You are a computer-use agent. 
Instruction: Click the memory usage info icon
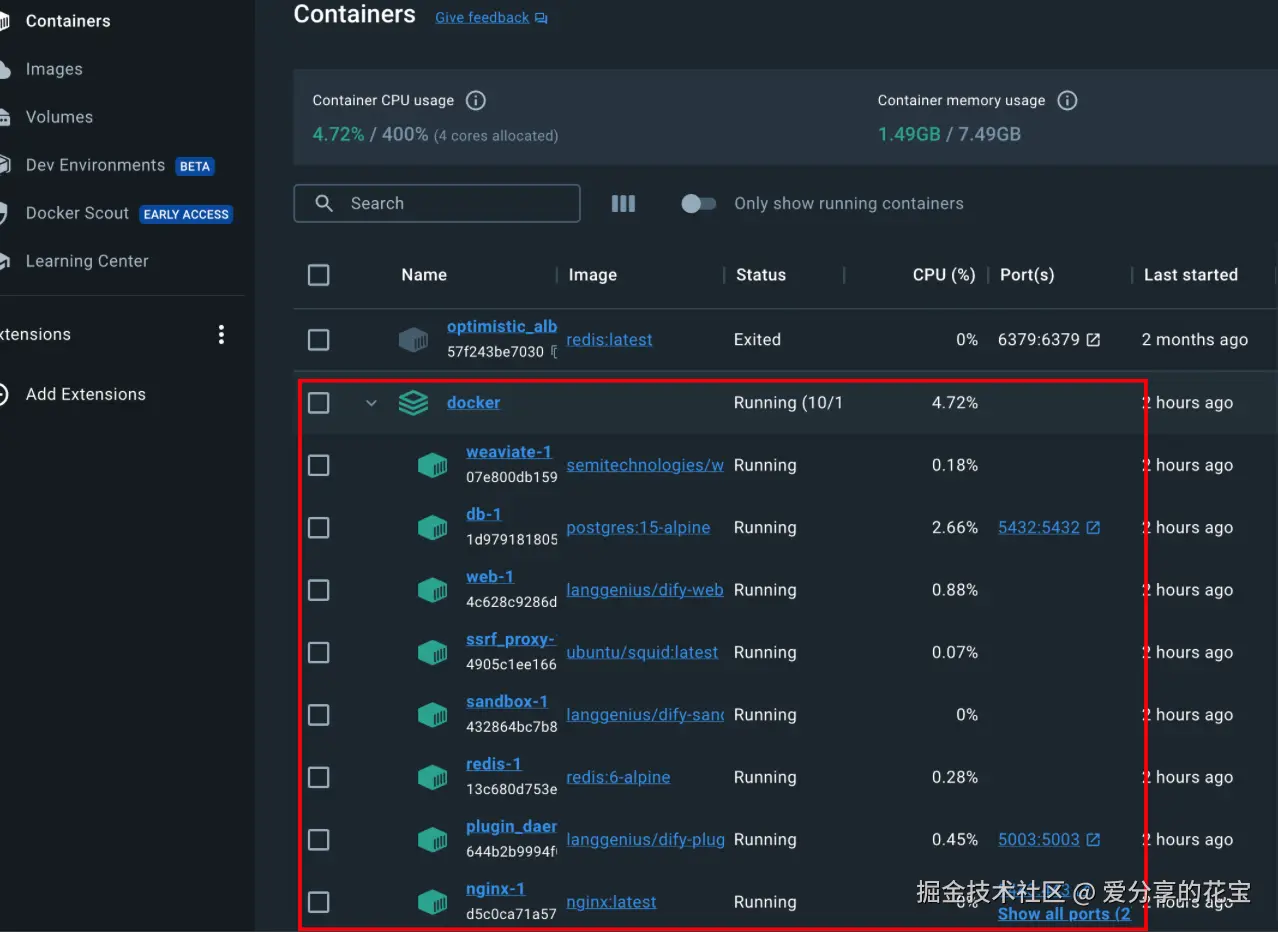coord(1067,101)
